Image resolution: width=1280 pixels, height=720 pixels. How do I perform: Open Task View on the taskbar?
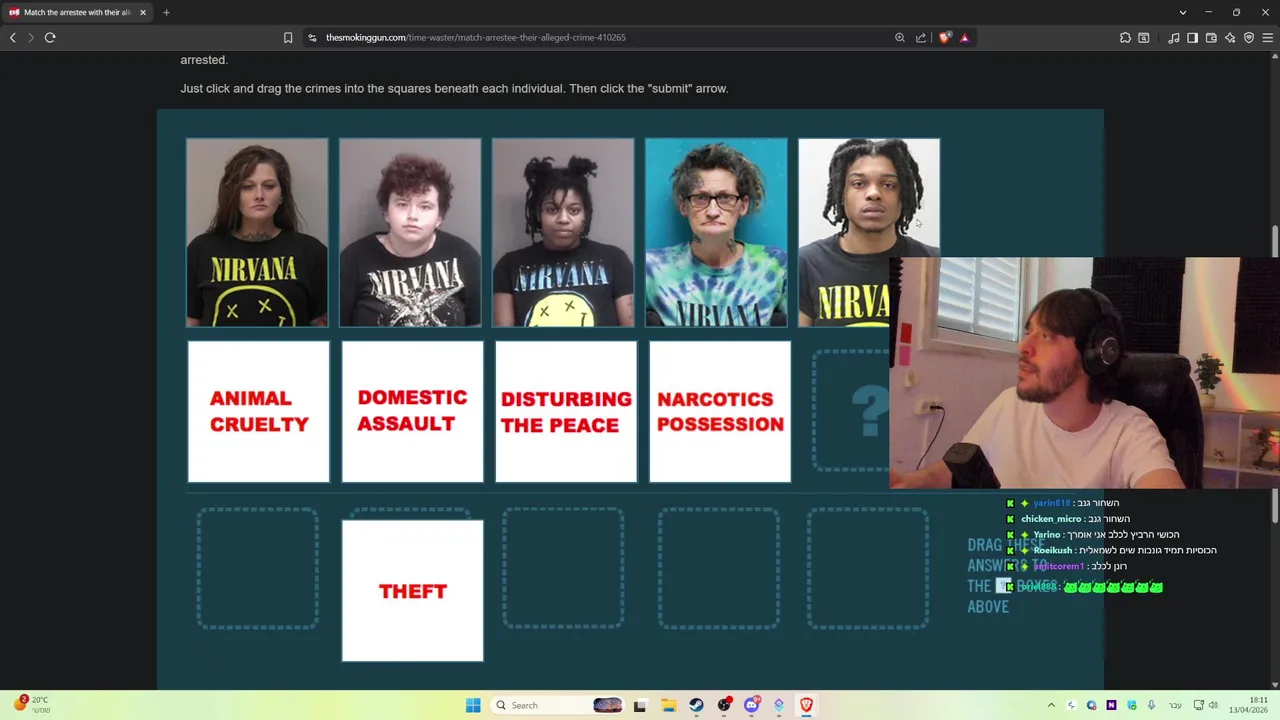(640, 705)
